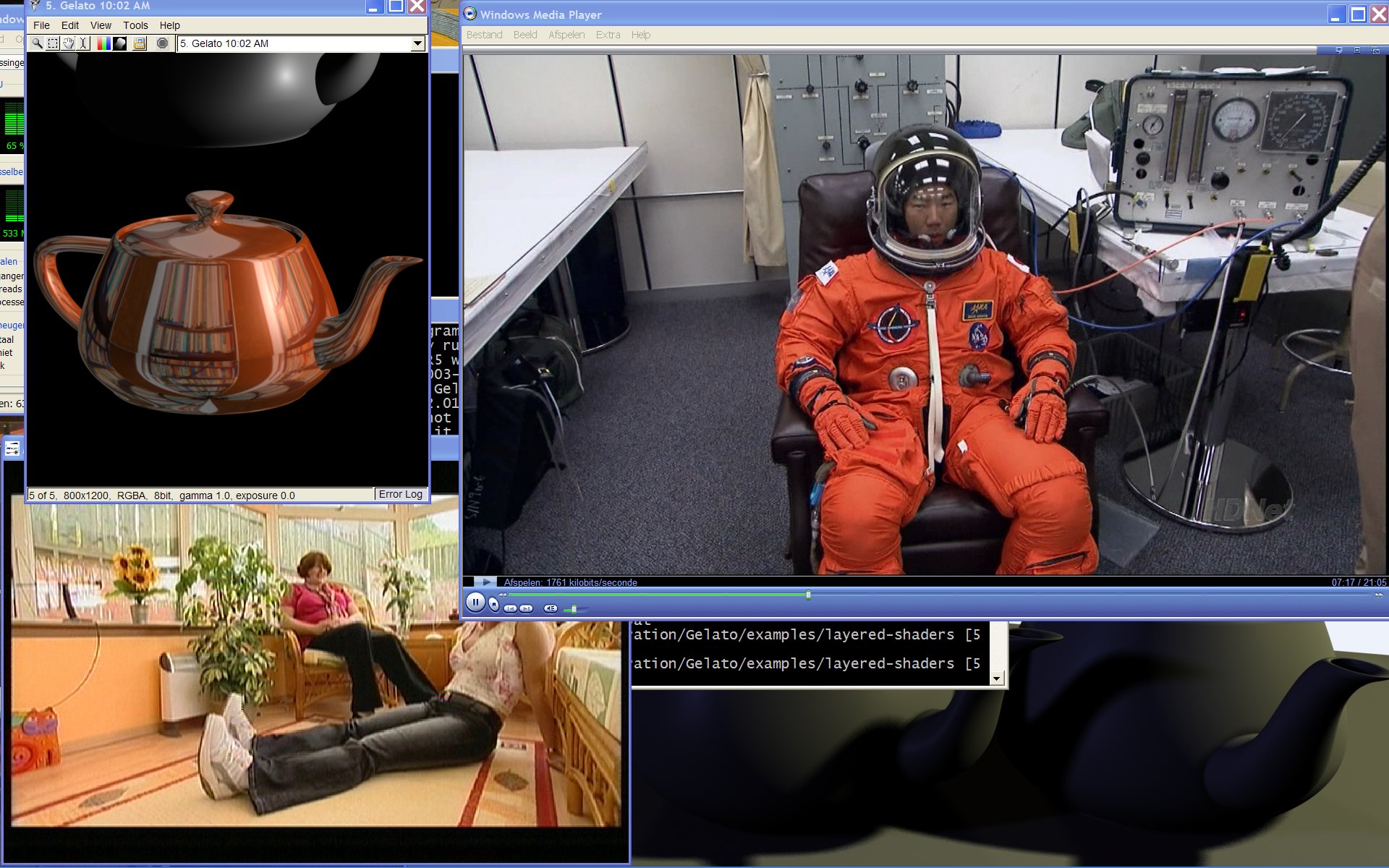Toggle the alpha channel view button
The image size is (1389, 868).
click(120, 43)
